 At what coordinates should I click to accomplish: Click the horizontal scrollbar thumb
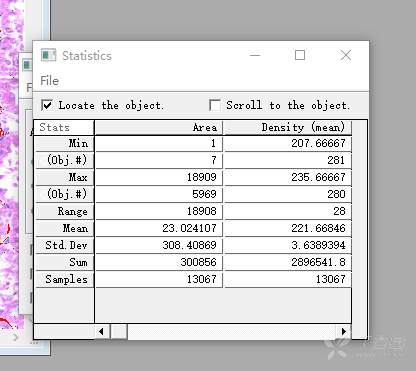pyautogui.click(x=119, y=331)
